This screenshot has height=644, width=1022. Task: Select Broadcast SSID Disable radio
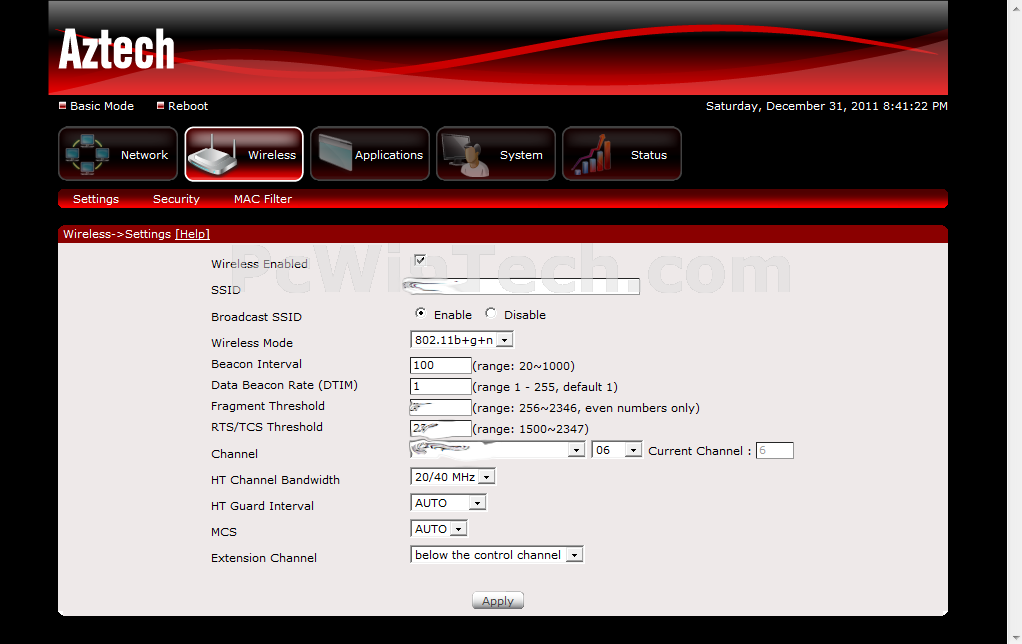tap(491, 314)
